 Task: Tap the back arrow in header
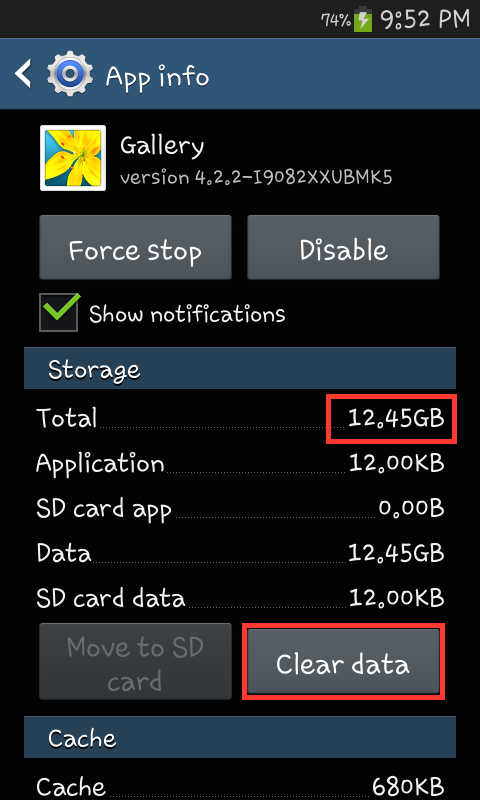click(x=23, y=73)
